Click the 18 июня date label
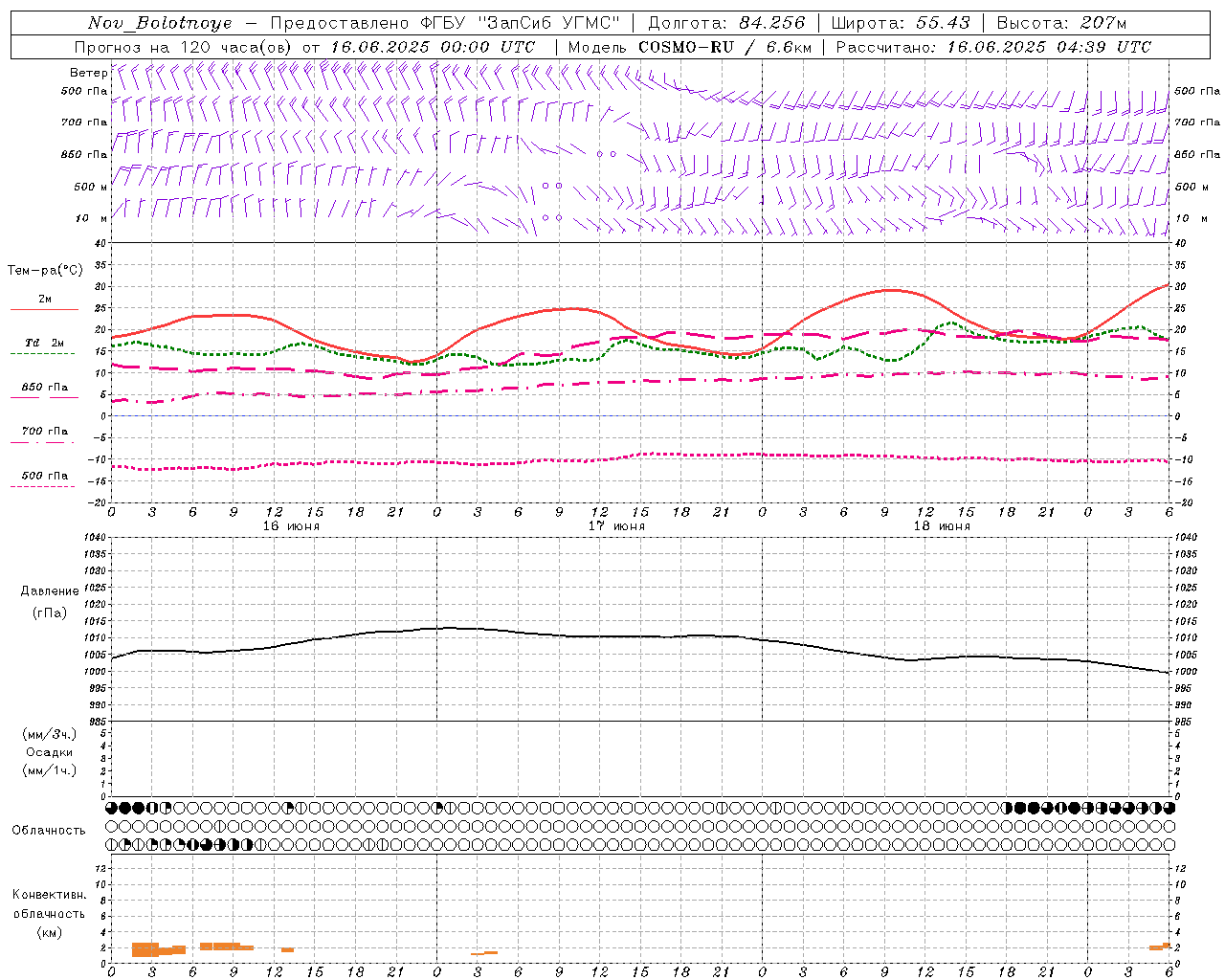 [x=942, y=526]
